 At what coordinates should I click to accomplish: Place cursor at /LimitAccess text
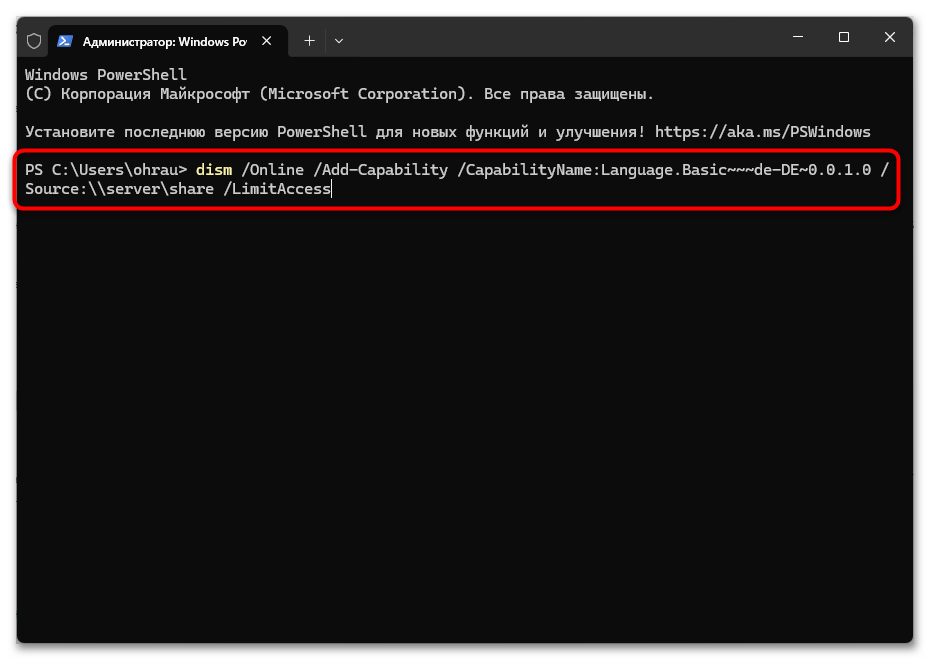276,189
